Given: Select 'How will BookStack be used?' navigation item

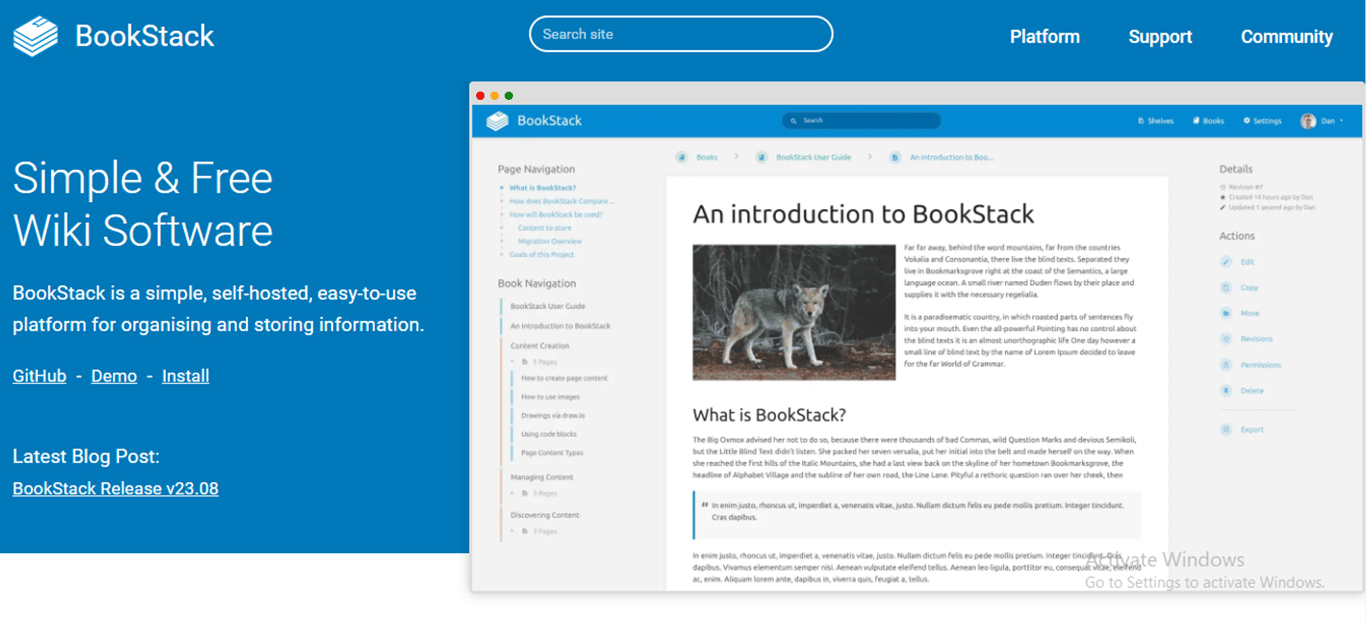Looking at the screenshot, I should [x=555, y=214].
